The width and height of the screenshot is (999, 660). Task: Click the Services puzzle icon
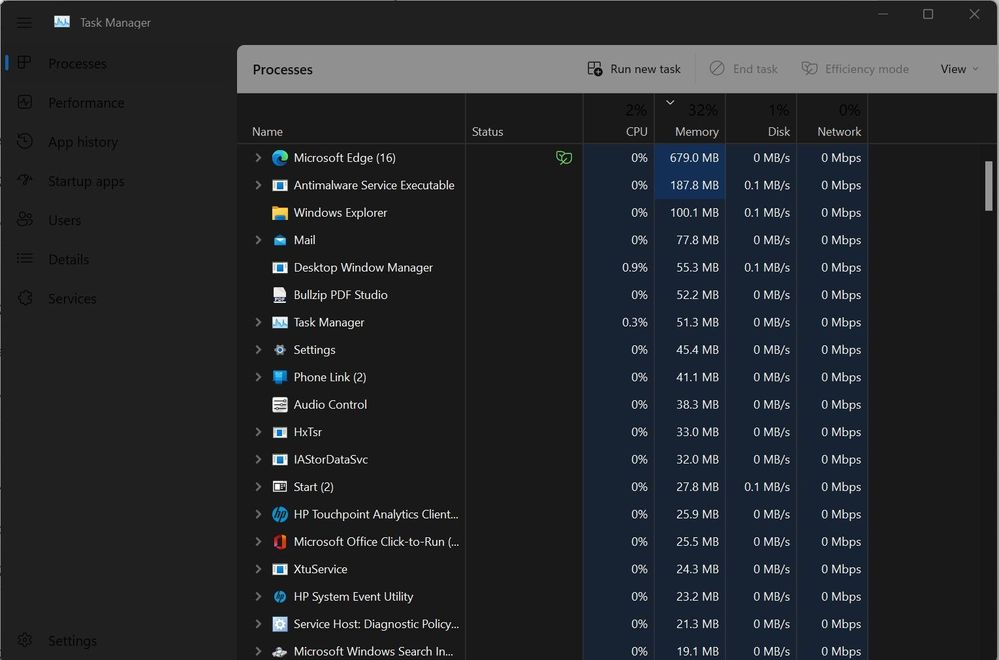26,298
